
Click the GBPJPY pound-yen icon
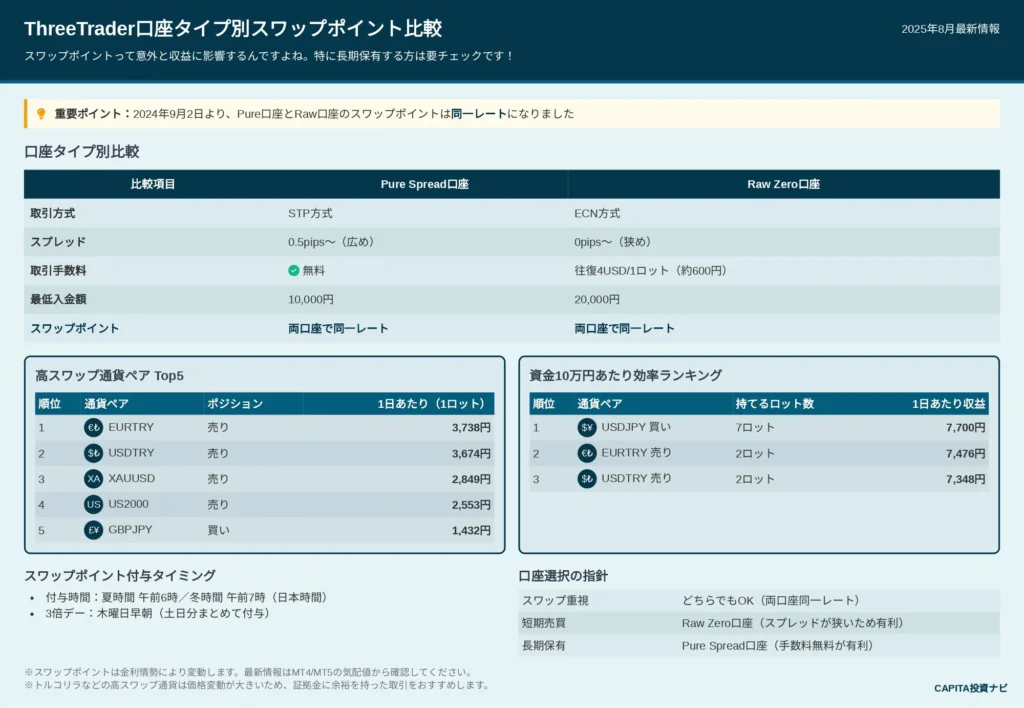point(93,530)
